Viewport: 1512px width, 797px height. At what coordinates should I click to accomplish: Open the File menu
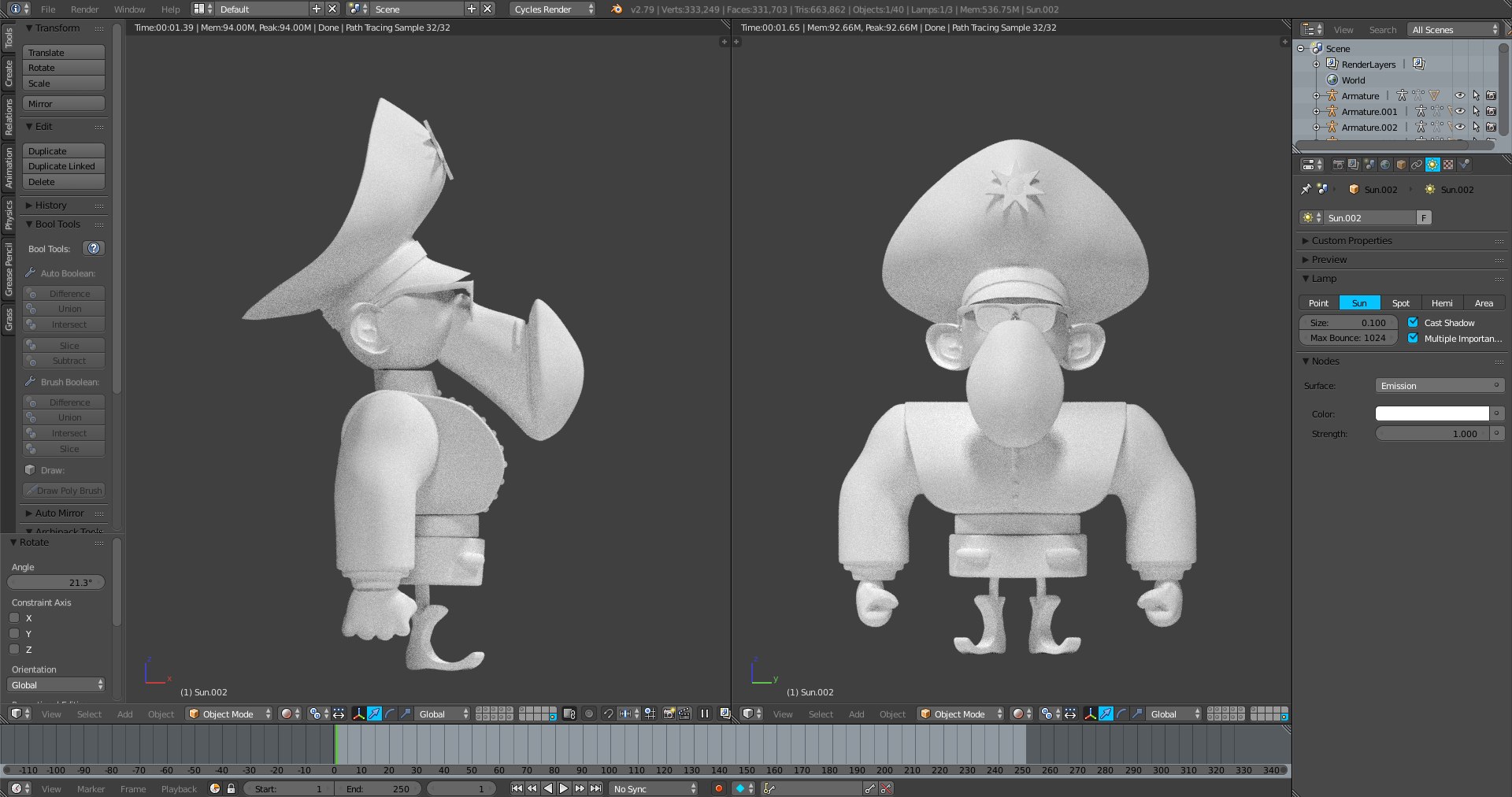(48, 9)
